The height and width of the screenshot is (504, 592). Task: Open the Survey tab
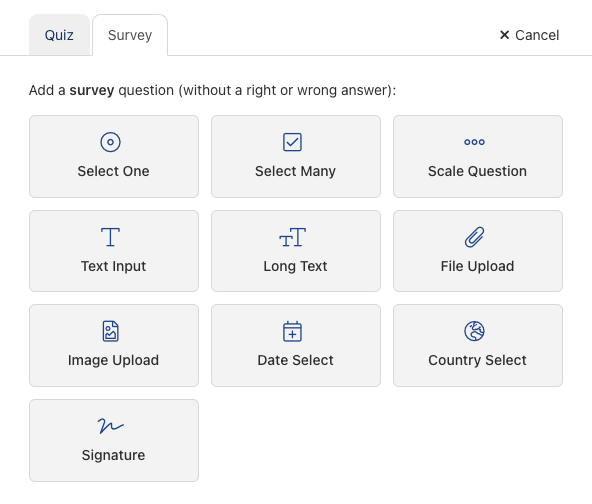coord(130,35)
